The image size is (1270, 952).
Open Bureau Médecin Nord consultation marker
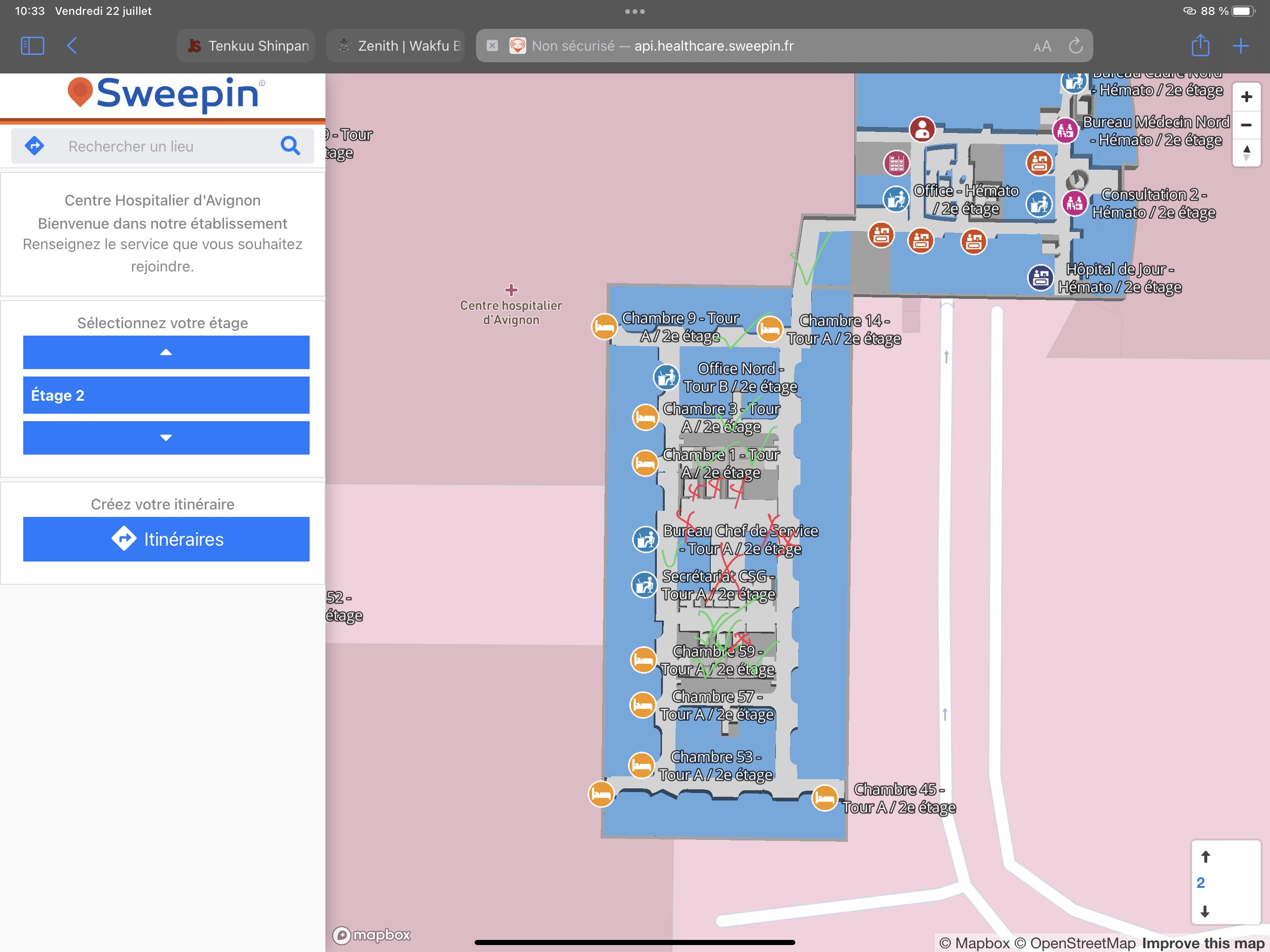(1065, 131)
